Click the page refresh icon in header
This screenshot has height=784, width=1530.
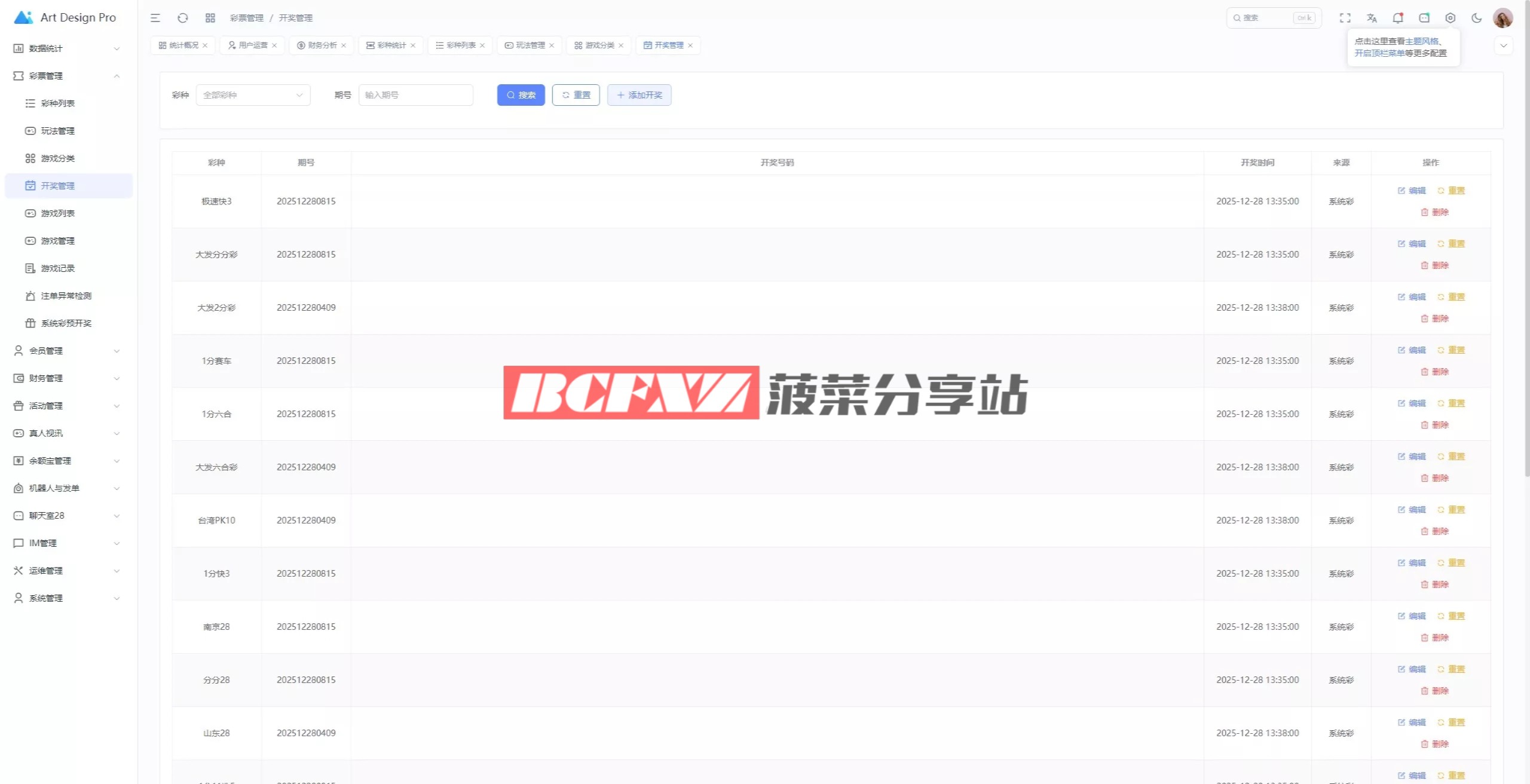click(183, 18)
